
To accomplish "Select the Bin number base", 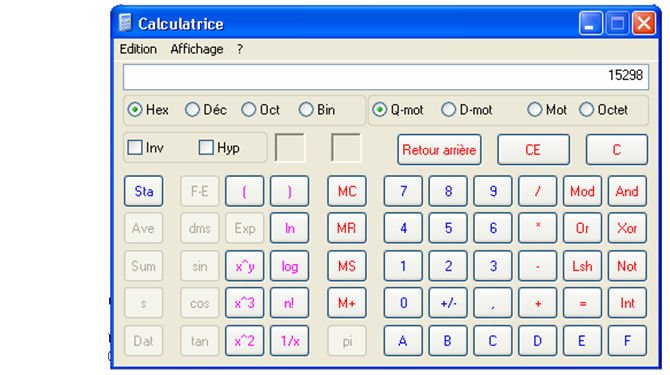I will click(306, 110).
